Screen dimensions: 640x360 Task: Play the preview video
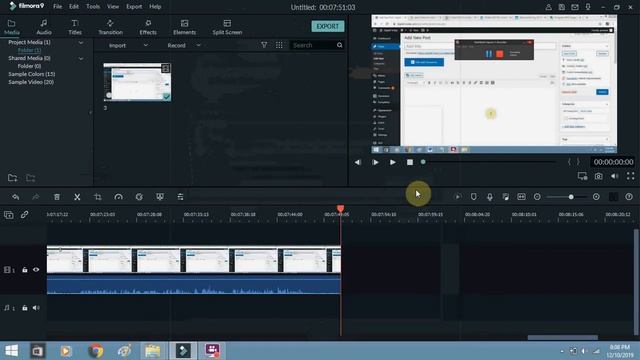pos(392,162)
